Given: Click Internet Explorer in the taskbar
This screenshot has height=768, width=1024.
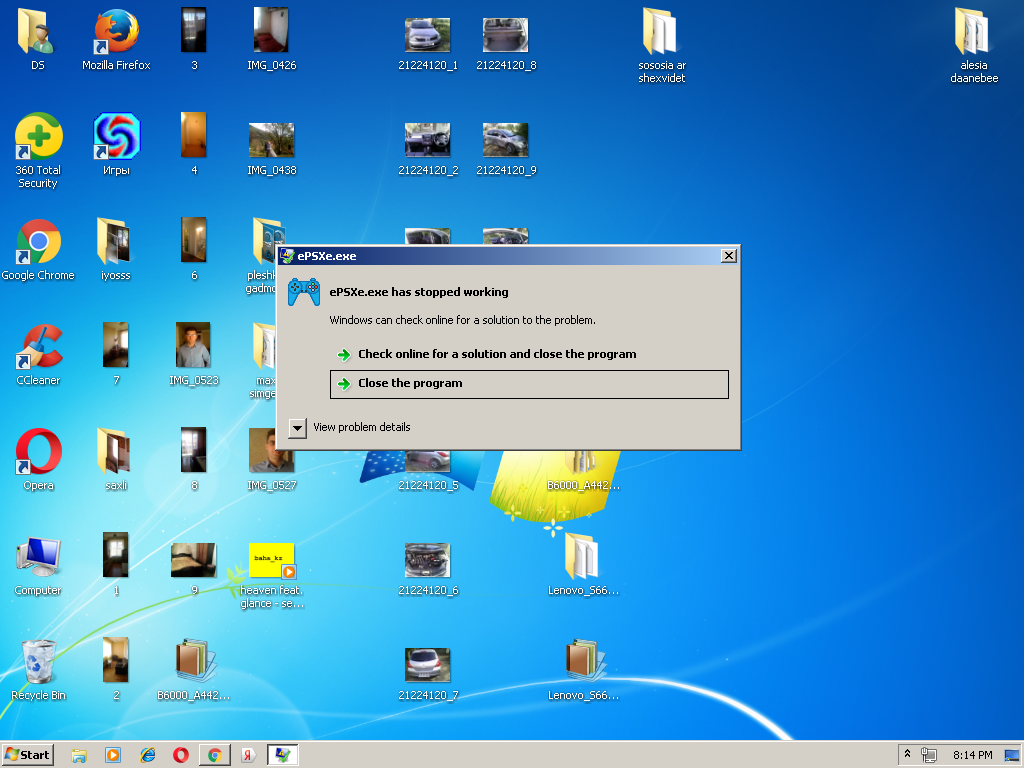Looking at the screenshot, I should click(147, 754).
